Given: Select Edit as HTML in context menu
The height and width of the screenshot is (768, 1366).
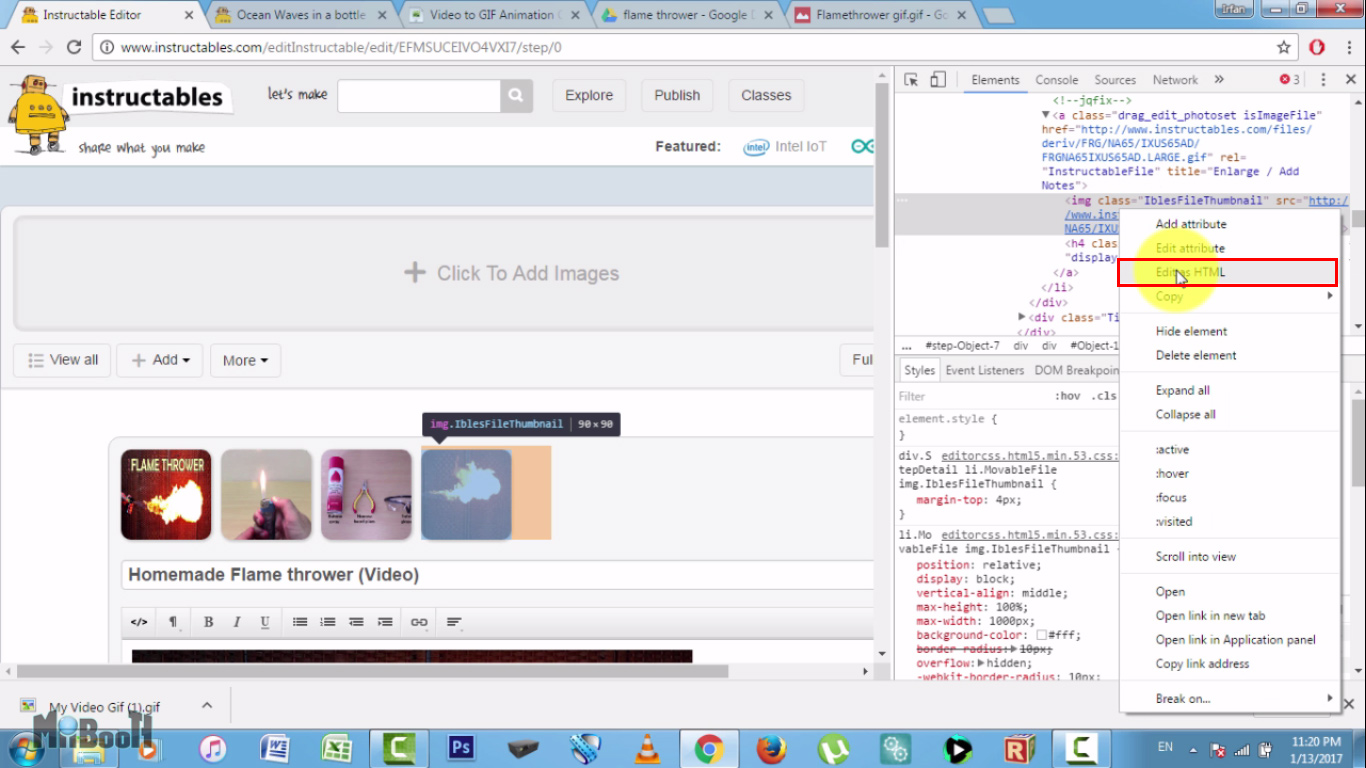Looking at the screenshot, I should tap(1230, 272).
